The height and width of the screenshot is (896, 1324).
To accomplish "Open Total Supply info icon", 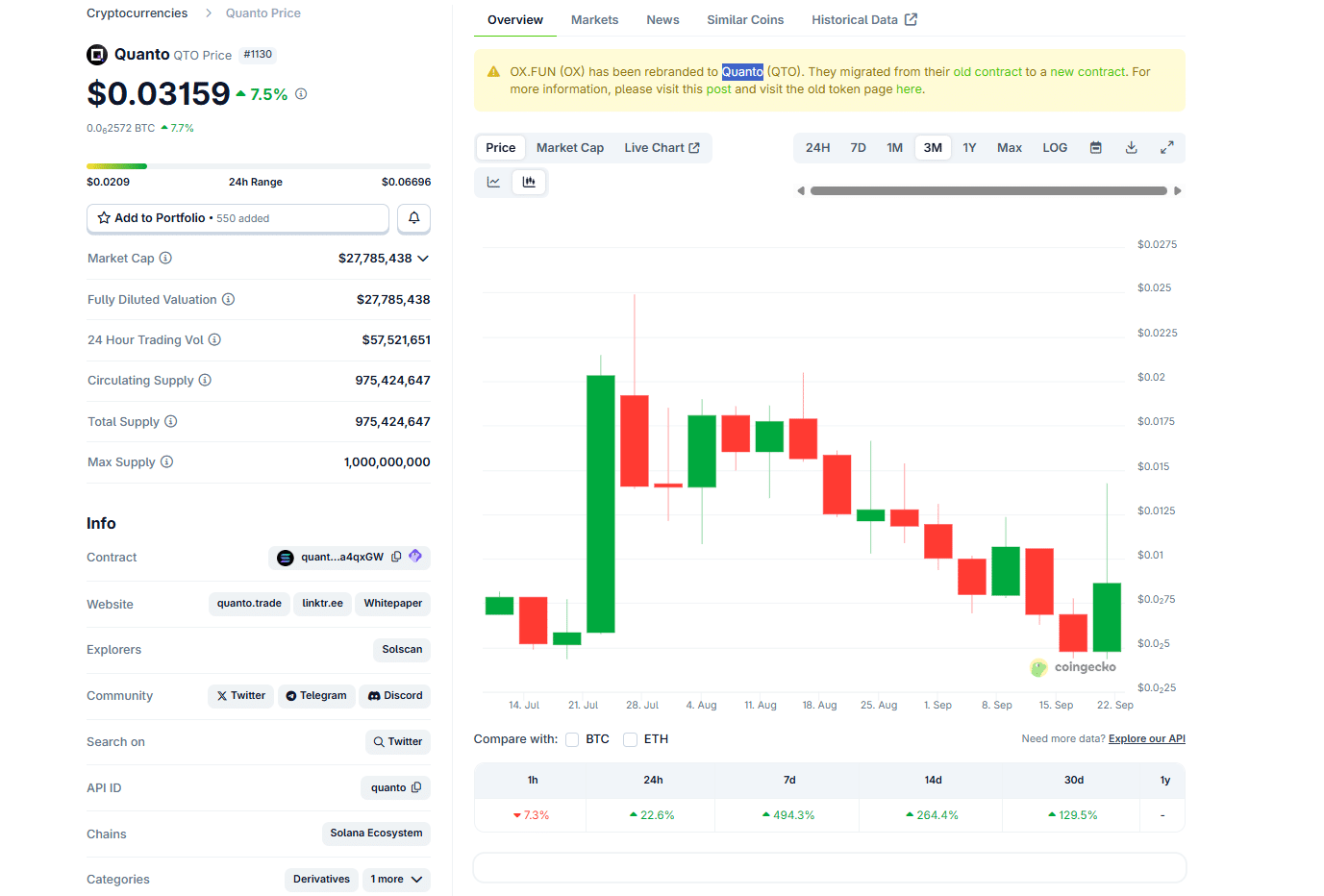I will (170, 421).
